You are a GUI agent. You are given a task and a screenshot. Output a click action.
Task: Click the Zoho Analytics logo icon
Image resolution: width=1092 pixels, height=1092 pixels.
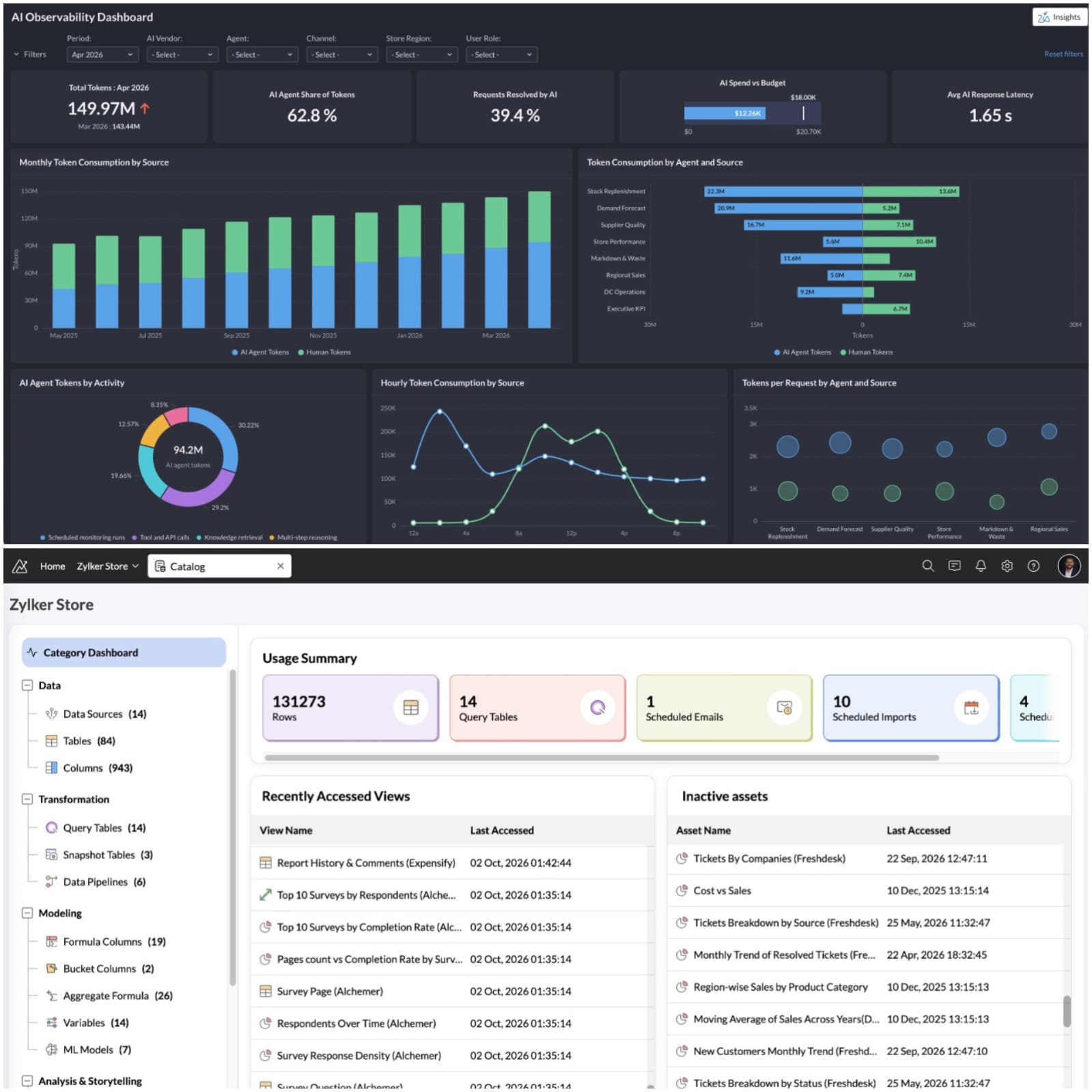(x=20, y=566)
